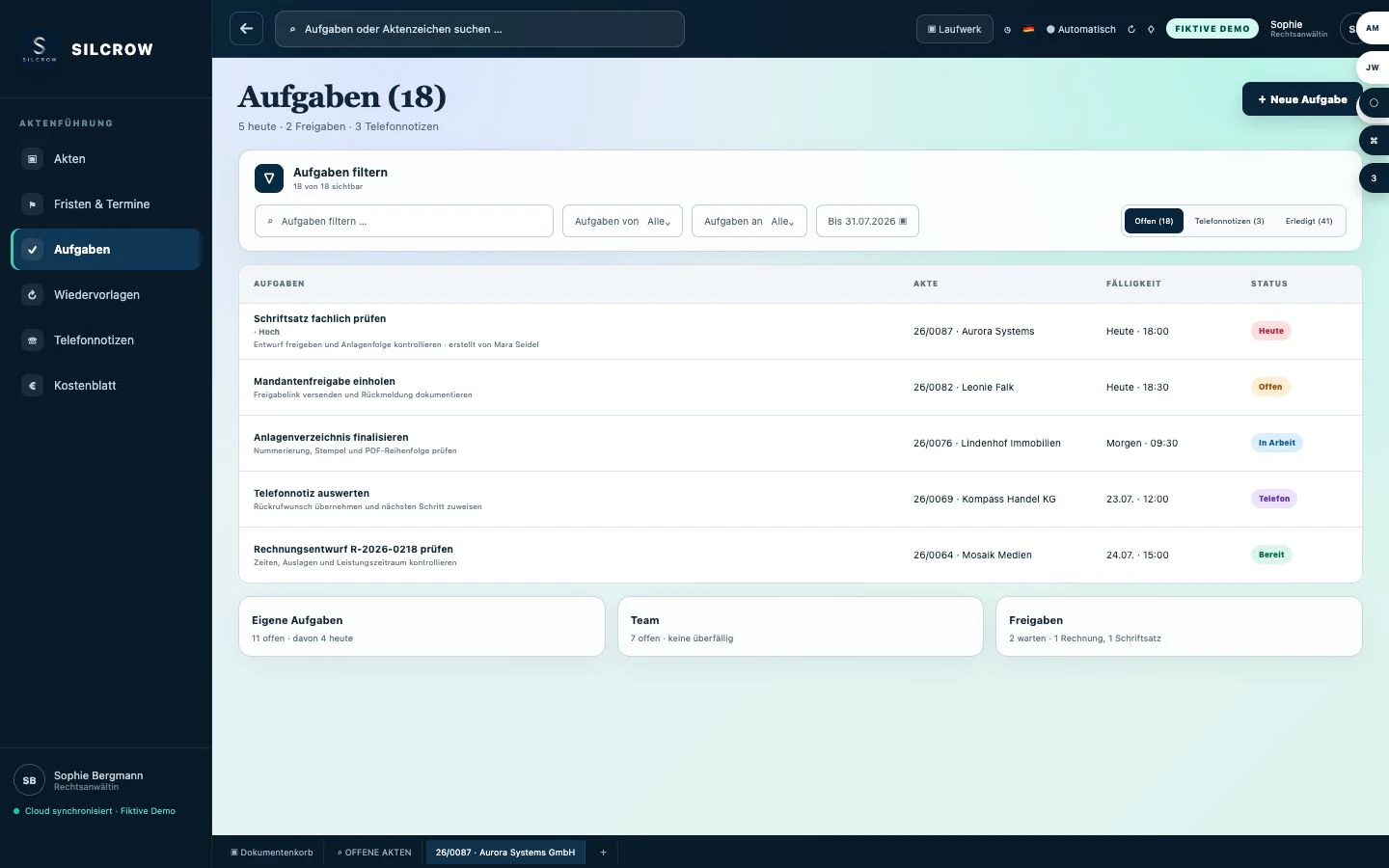The height and width of the screenshot is (868, 1389).
Task: Select the 26/0087 Aurora Systems GmbH tab
Action: pyautogui.click(x=505, y=853)
